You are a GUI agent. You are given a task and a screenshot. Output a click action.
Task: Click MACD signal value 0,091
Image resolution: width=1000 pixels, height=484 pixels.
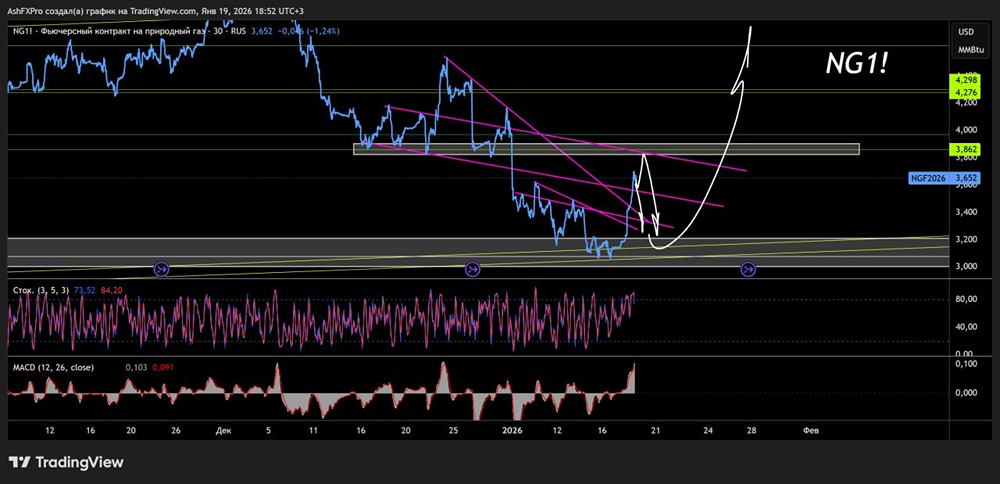click(162, 367)
